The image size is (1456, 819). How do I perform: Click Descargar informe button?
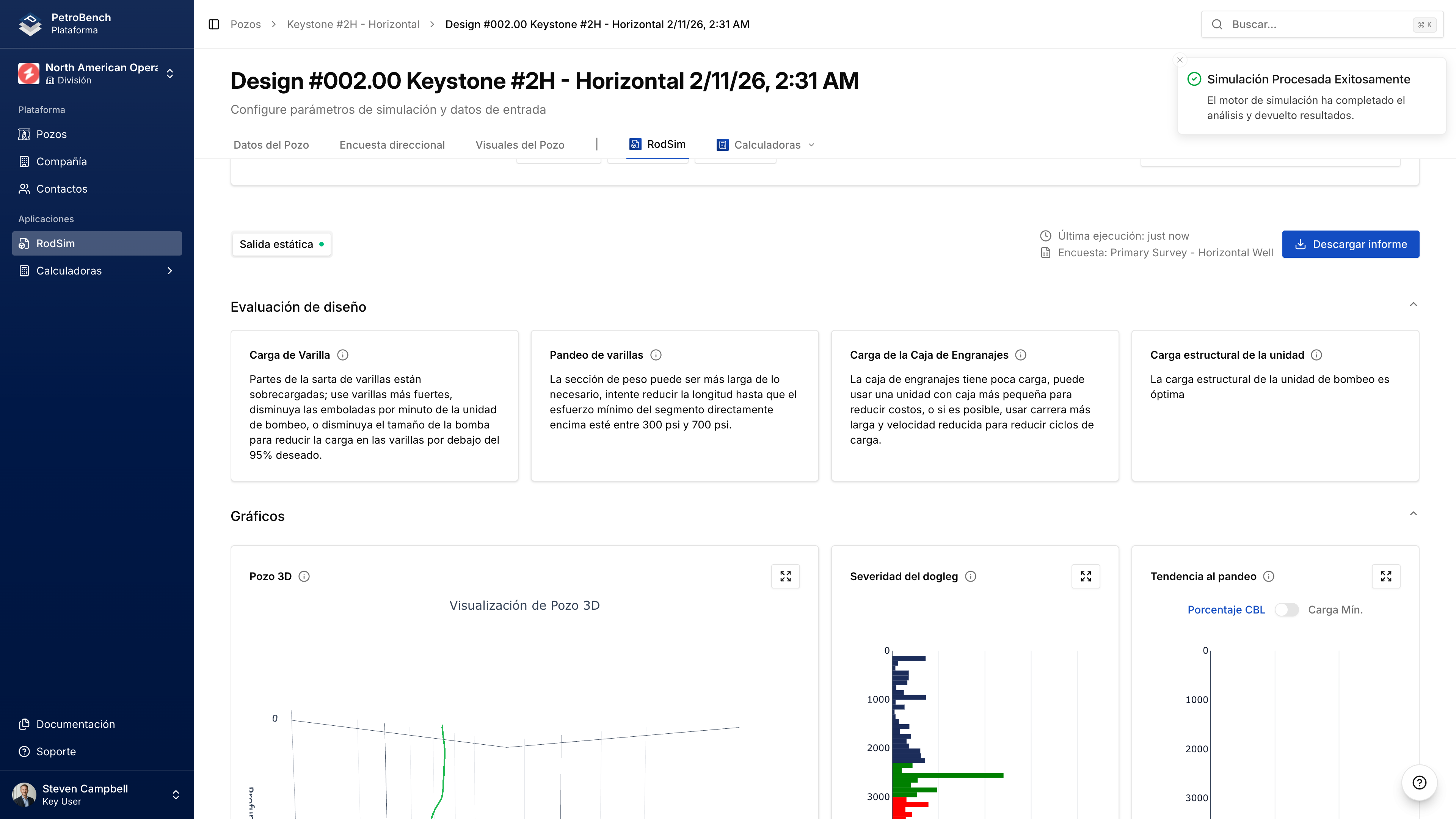[x=1350, y=244]
